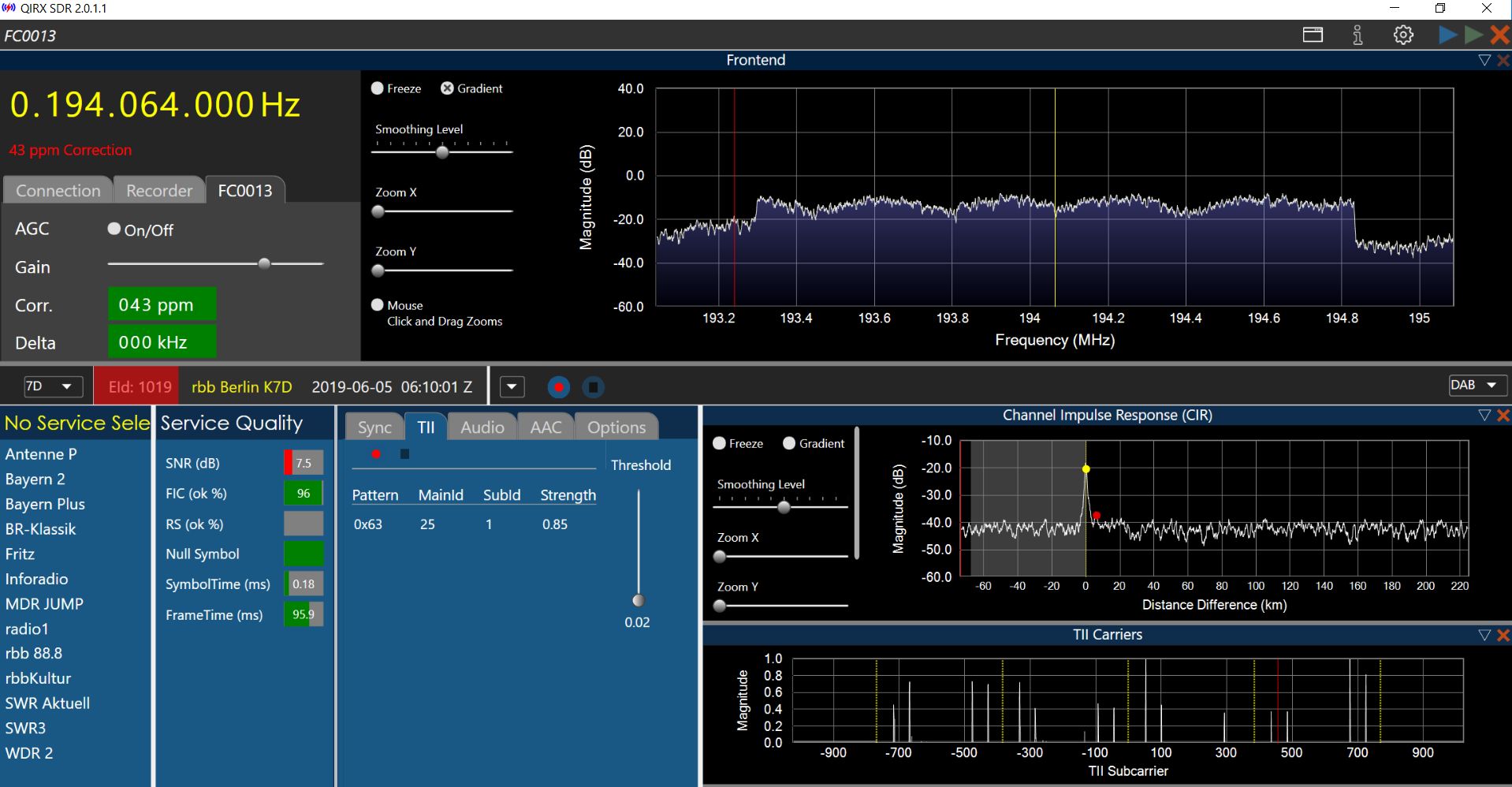This screenshot has width=1512, height=787.
Task: Click the large orange X stop icon
Action: coord(1499,35)
